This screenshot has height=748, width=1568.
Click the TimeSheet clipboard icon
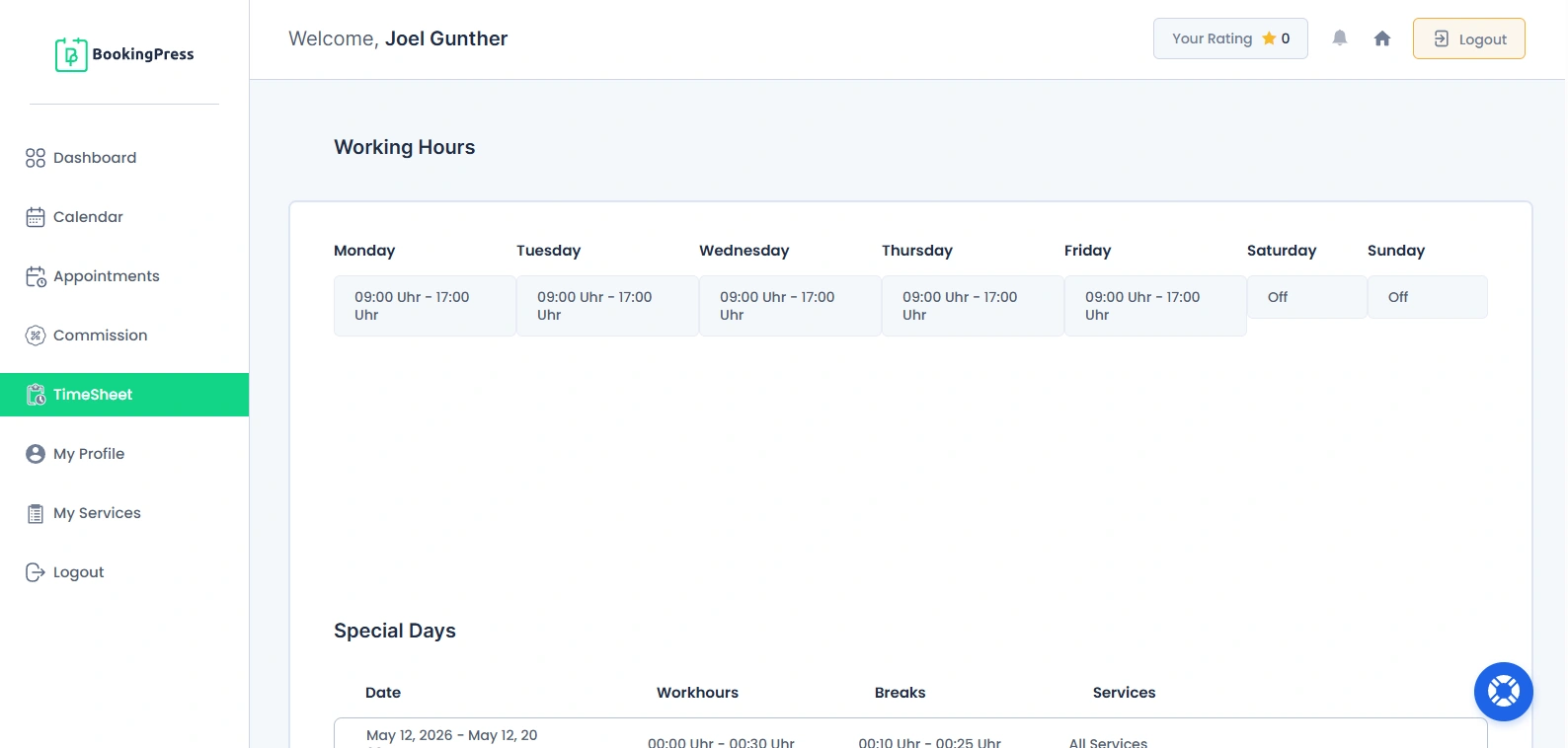(36, 395)
